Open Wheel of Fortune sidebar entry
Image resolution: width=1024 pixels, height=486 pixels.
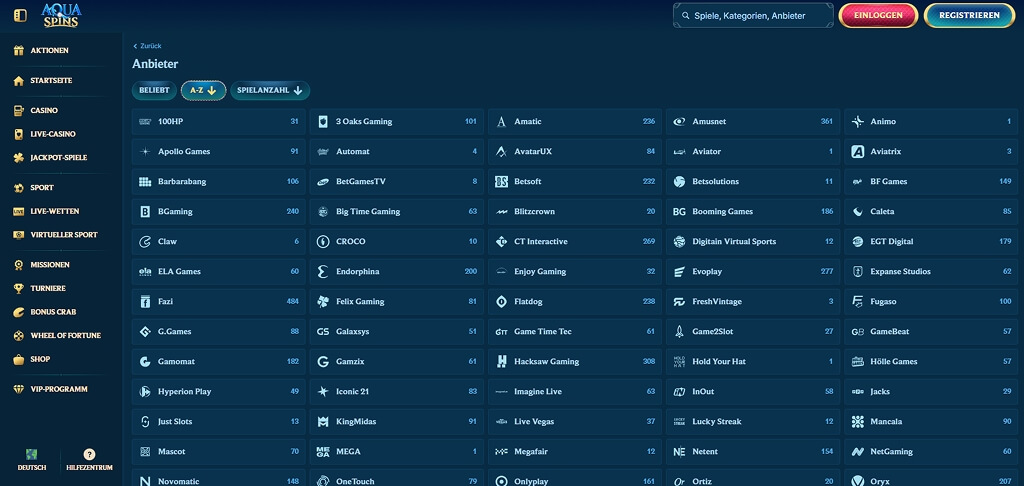tap(57, 336)
